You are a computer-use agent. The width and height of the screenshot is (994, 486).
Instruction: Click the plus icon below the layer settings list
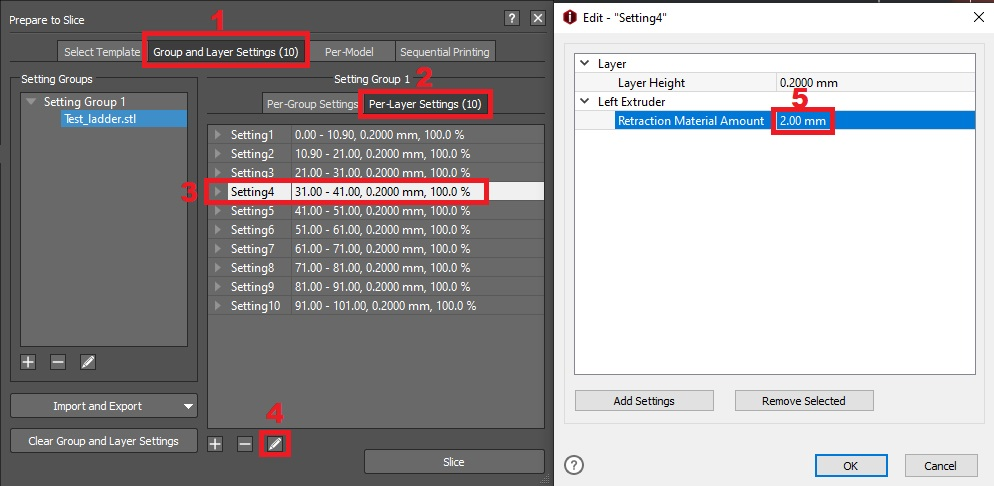pos(215,443)
